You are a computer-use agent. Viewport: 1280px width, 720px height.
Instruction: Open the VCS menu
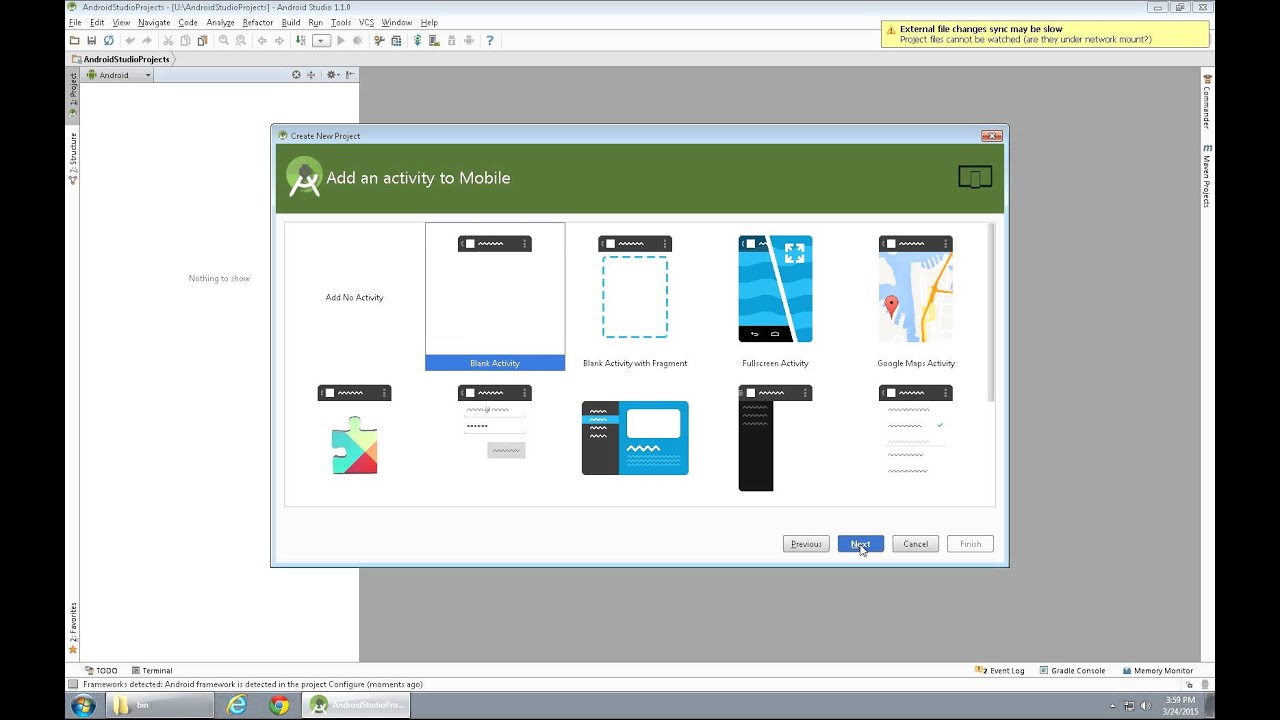(x=366, y=22)
